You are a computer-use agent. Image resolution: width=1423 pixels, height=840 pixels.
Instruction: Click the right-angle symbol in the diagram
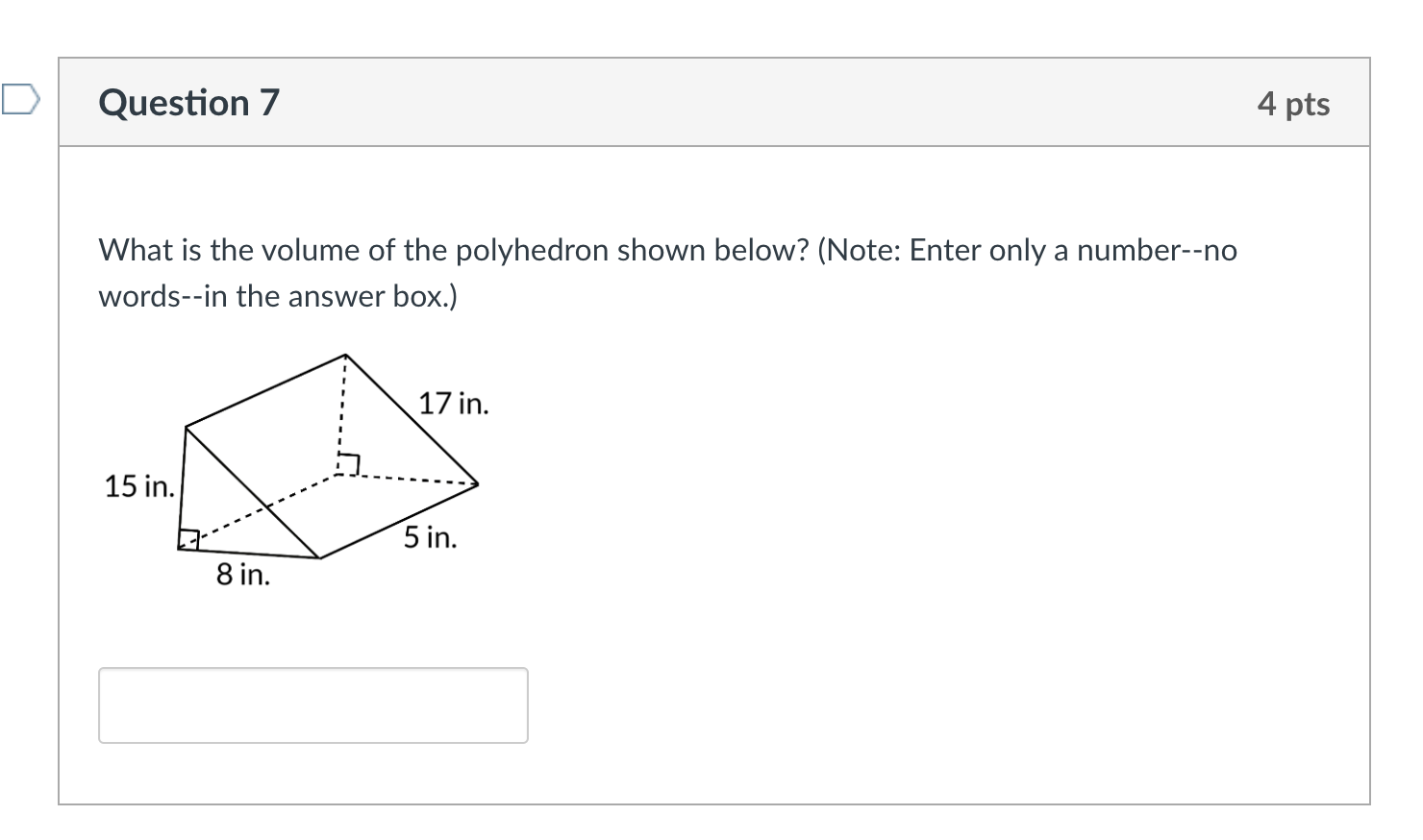tap(349, 464)
